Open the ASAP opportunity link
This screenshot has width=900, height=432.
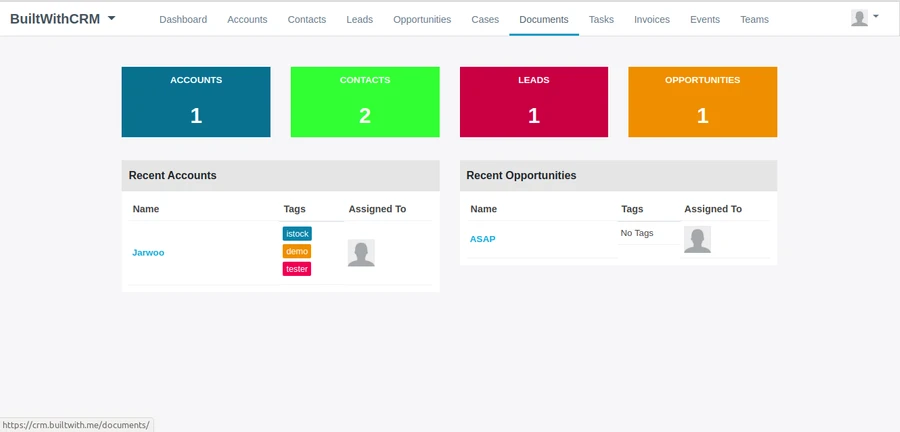coord(482,239)
